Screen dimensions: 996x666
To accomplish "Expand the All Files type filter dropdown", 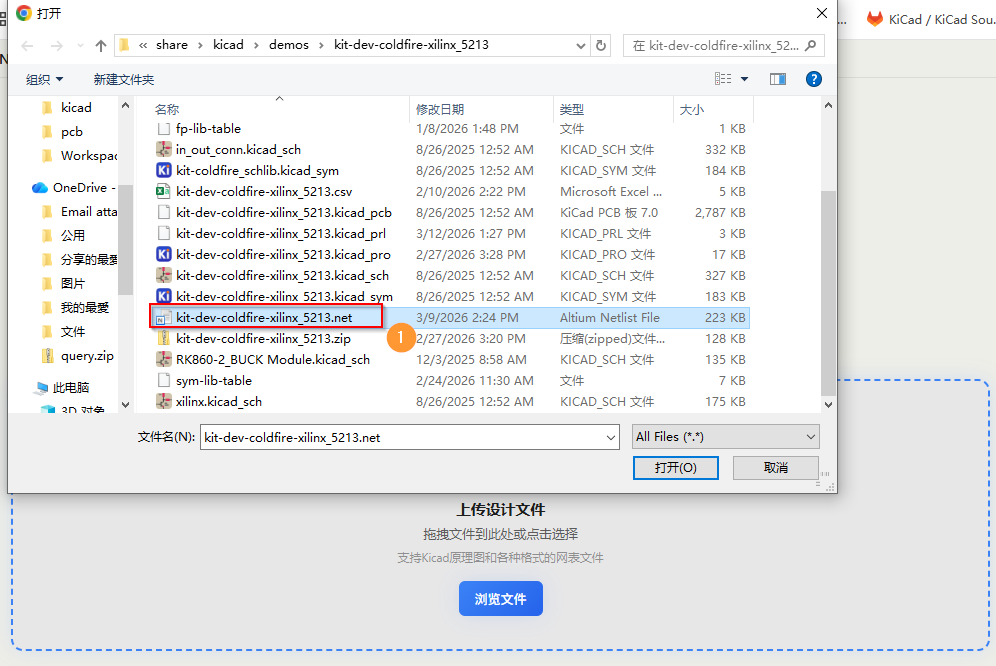I will (x=725, y=437).
